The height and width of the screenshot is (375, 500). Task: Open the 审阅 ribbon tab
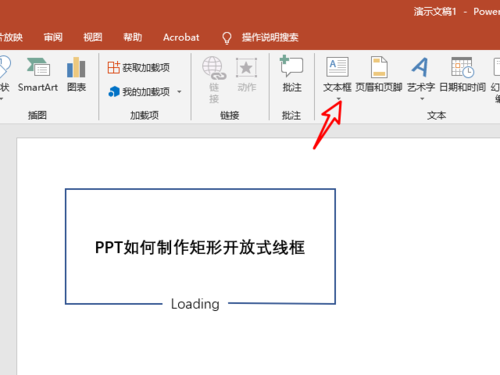[x=53, y=37]
